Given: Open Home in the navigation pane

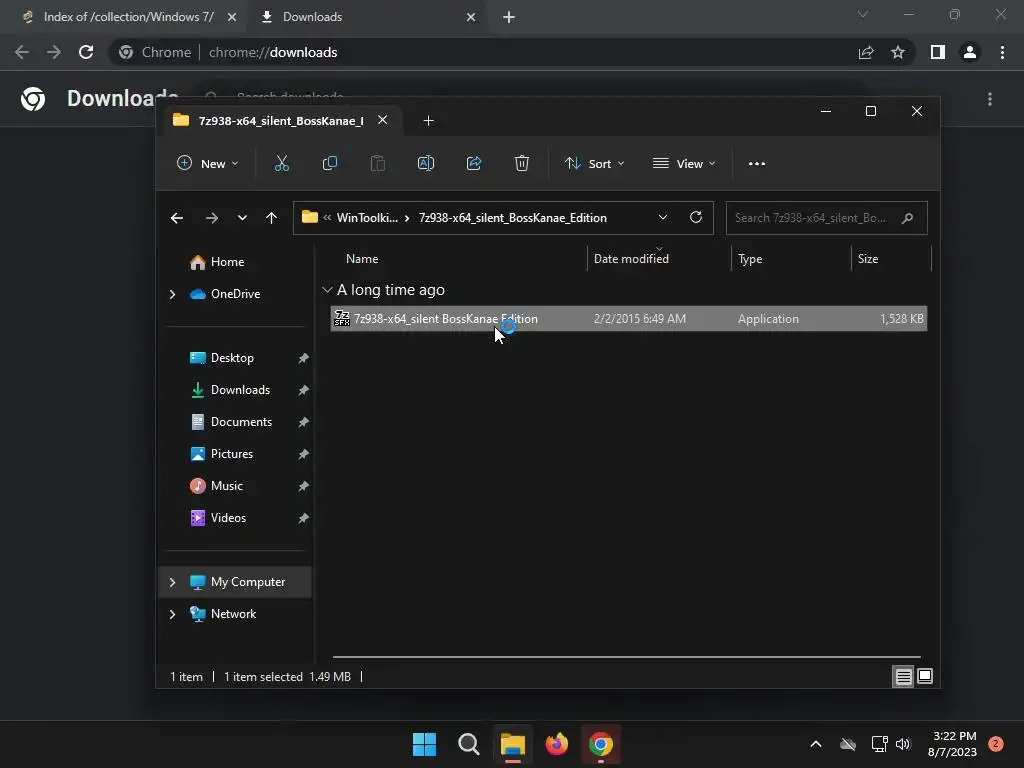Looking at the screenshot, I should point(217,262).
